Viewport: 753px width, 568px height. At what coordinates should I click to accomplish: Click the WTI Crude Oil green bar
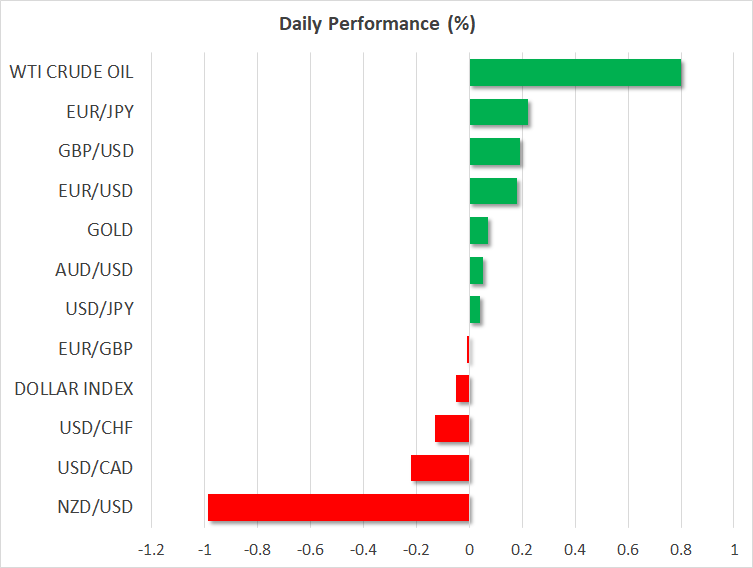click(575, 73)
